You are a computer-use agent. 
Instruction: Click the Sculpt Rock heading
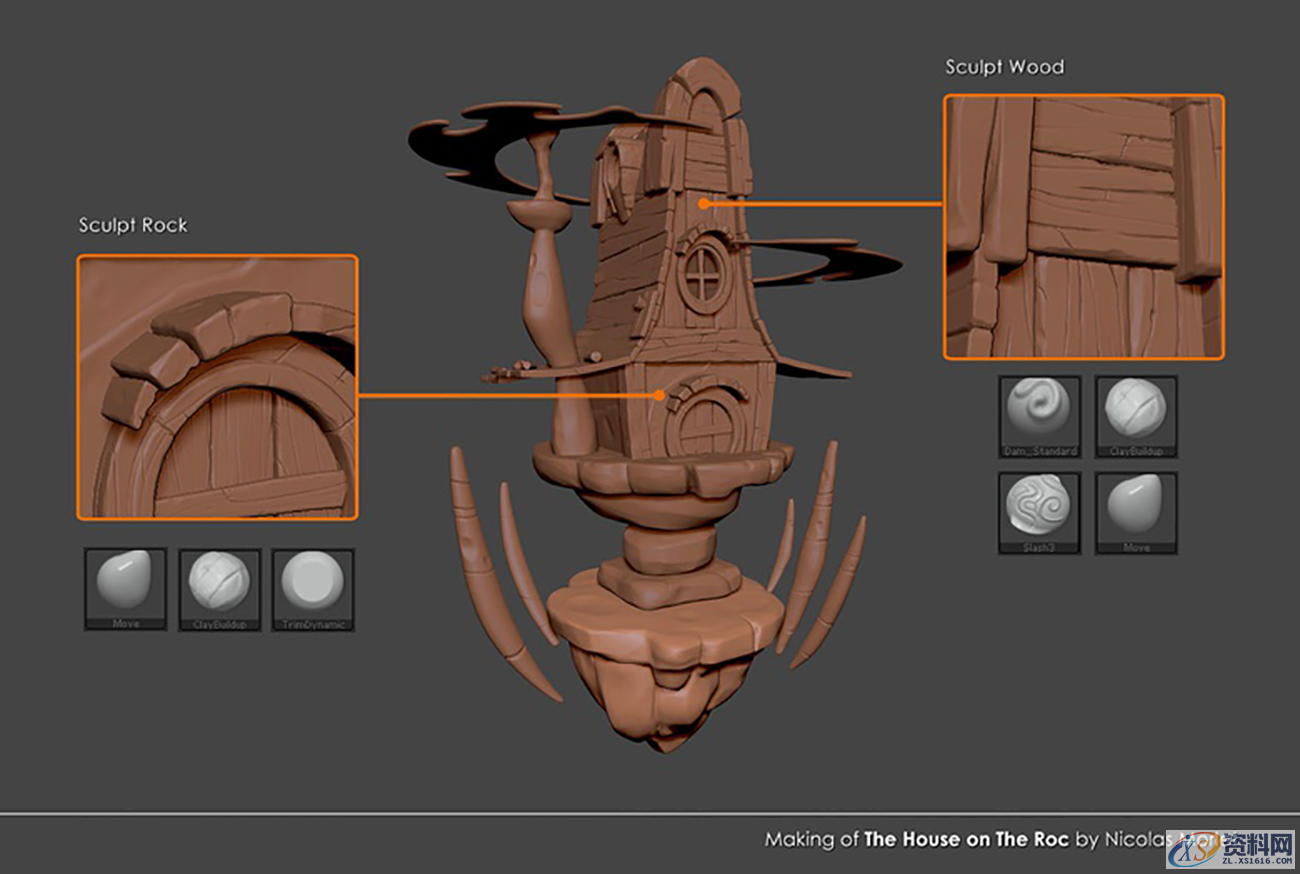point(133,226)
